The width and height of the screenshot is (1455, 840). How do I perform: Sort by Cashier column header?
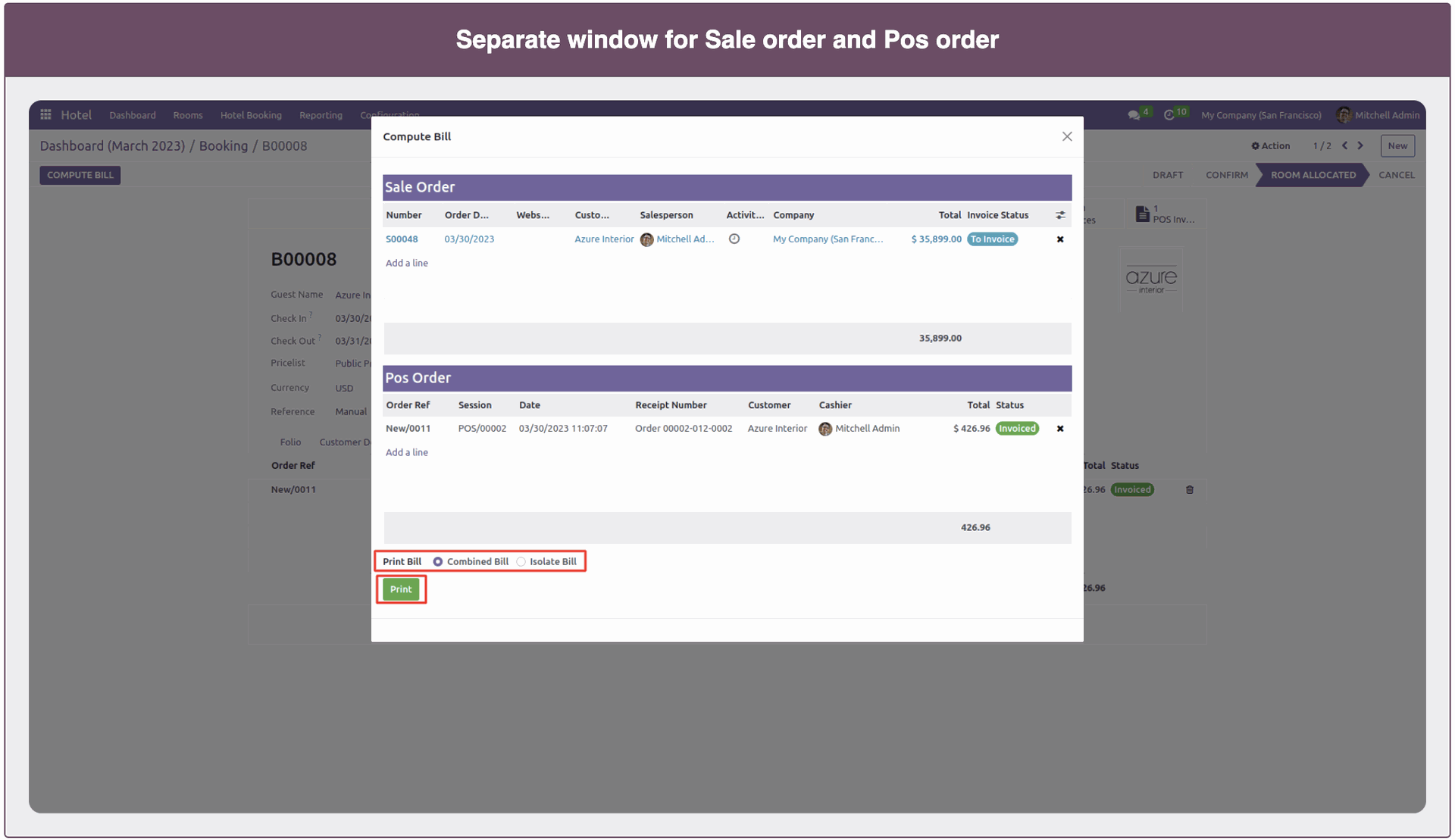(835, 405)
